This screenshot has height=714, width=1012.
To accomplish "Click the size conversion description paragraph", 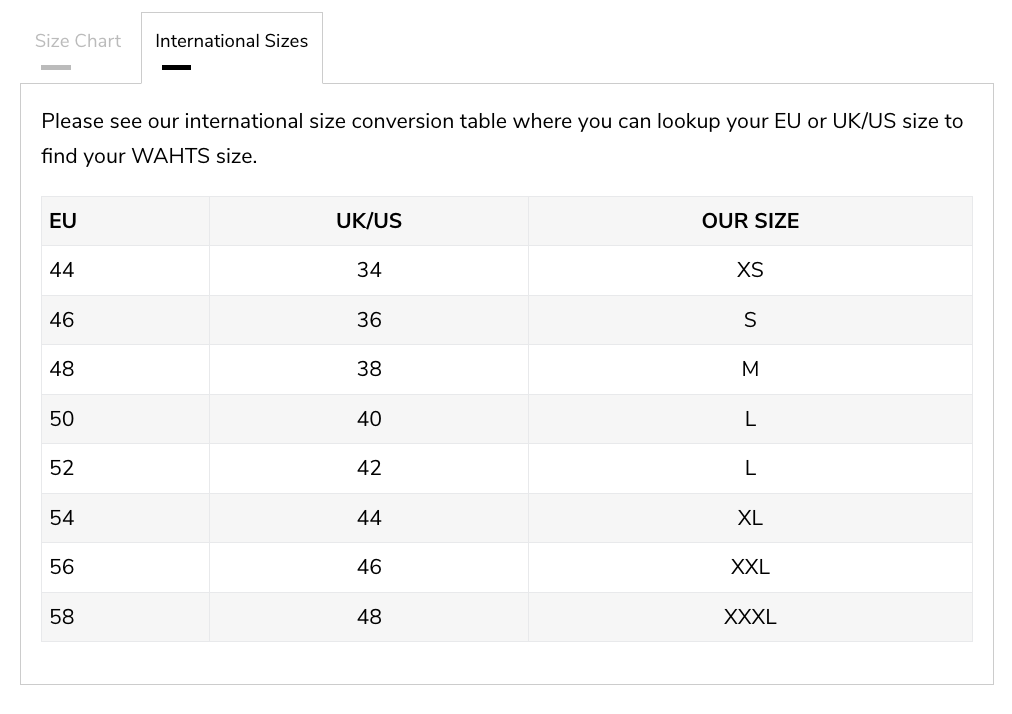I will 502,138.
